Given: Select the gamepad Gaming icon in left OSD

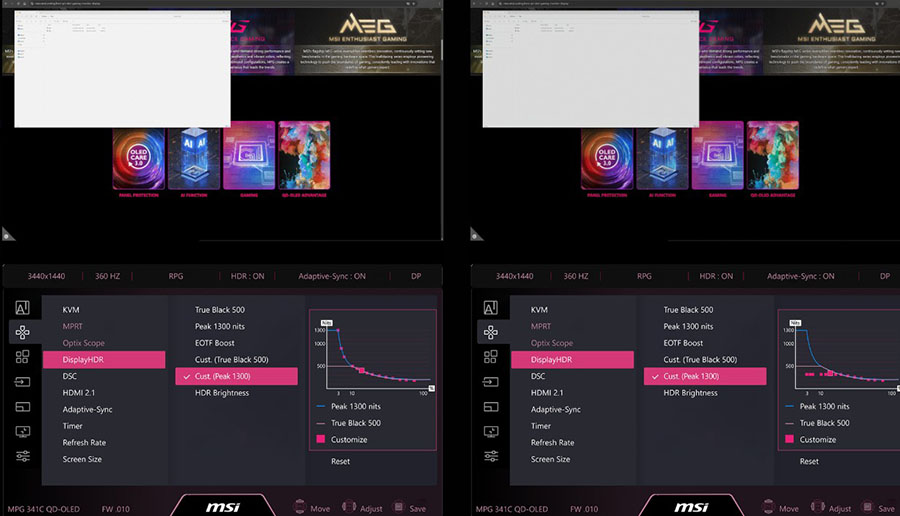Looking at the screenshot, I should [22, 332].
